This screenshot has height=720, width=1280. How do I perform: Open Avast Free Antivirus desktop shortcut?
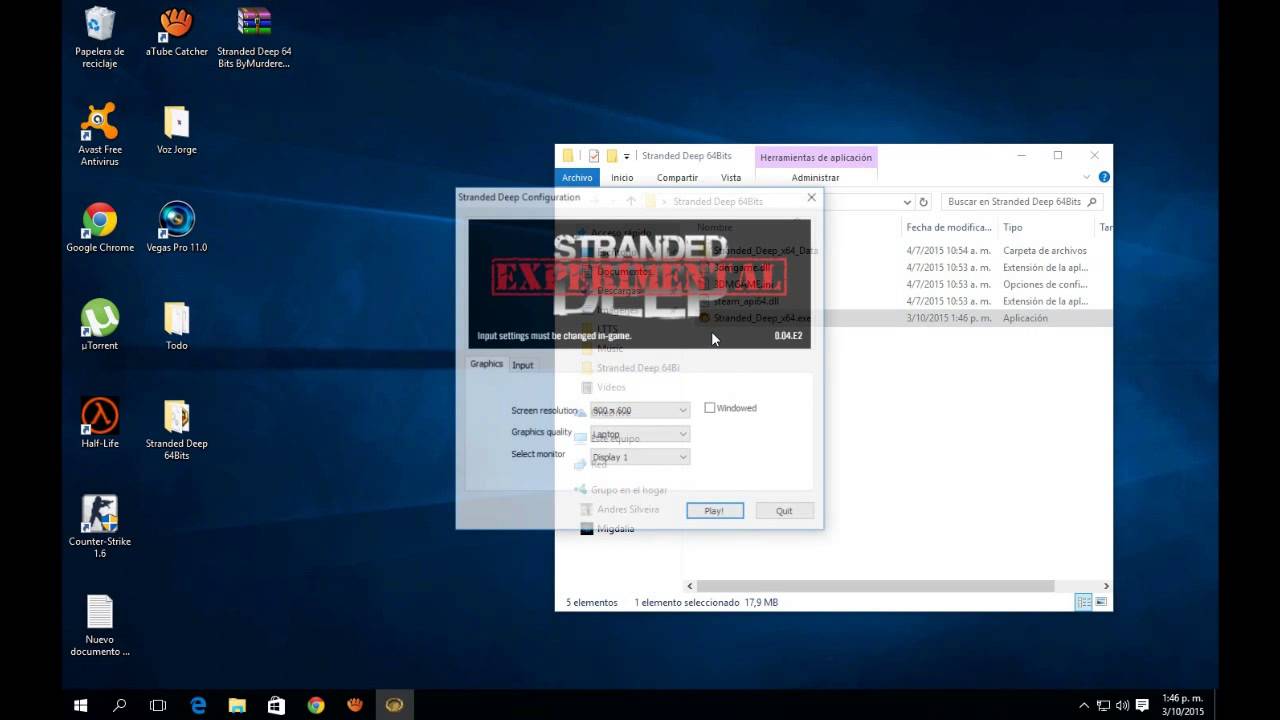click(100, 135)
